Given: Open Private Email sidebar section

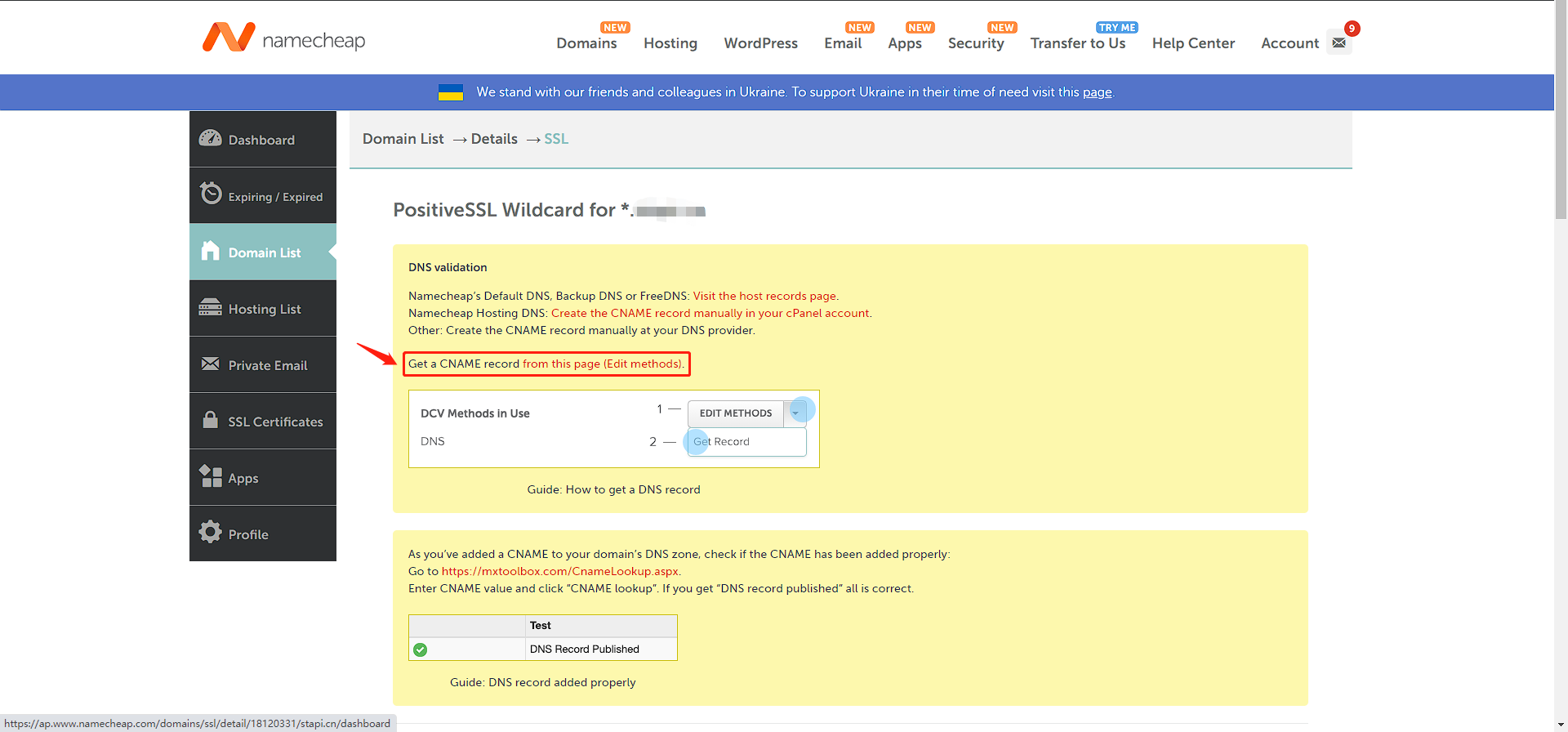Looking at the screenshot, I should point(263,364).
